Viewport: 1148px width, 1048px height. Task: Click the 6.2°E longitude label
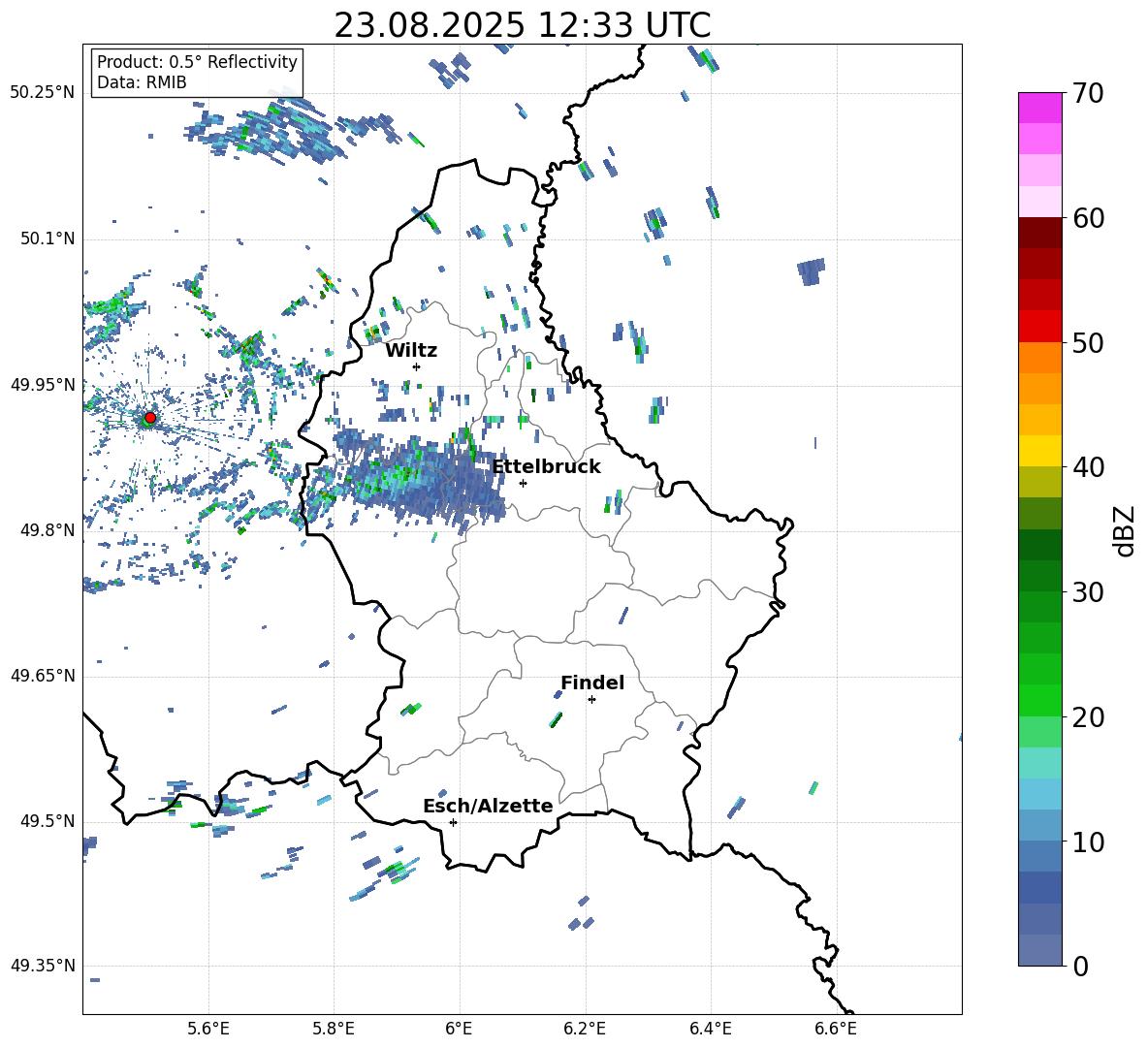[585, 1029]
